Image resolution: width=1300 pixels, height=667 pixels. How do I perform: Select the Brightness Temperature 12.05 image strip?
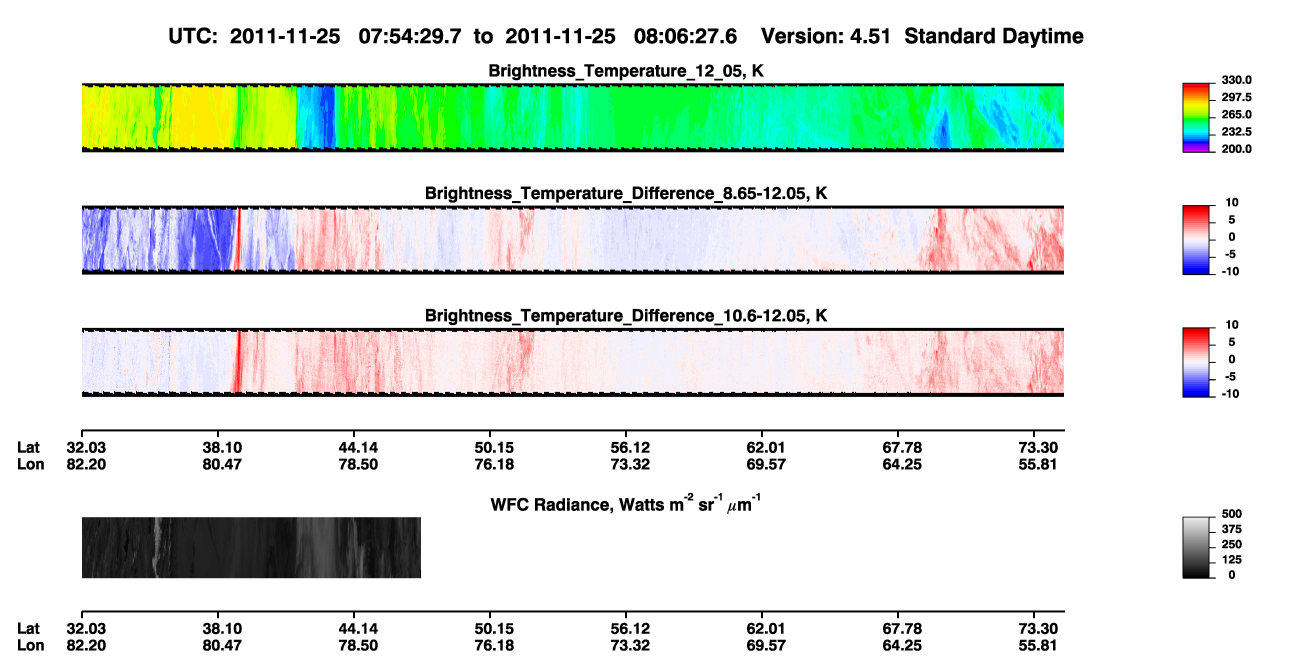pos(572,117)
